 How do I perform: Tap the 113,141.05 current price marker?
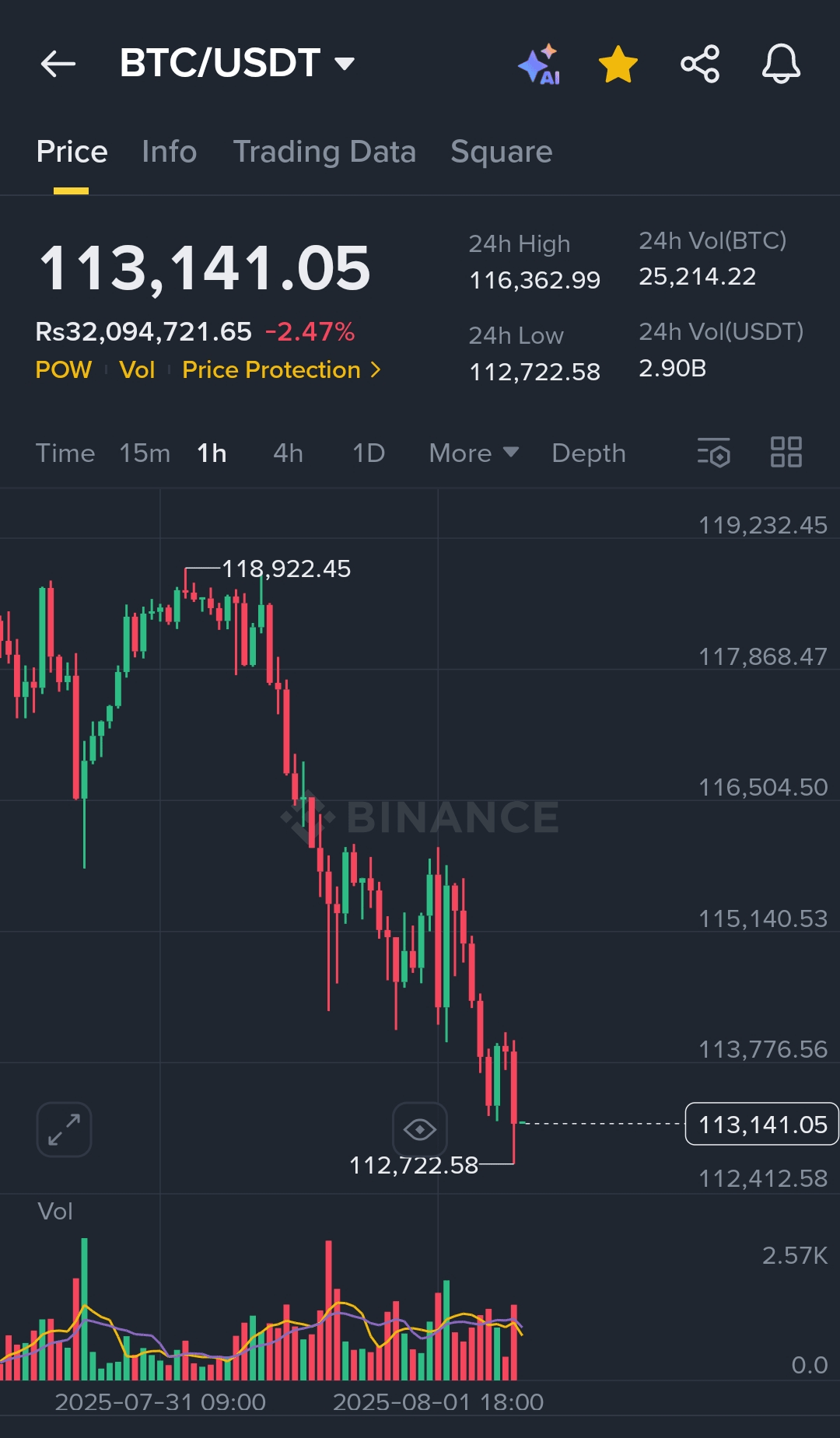(x=761, y=1125)
